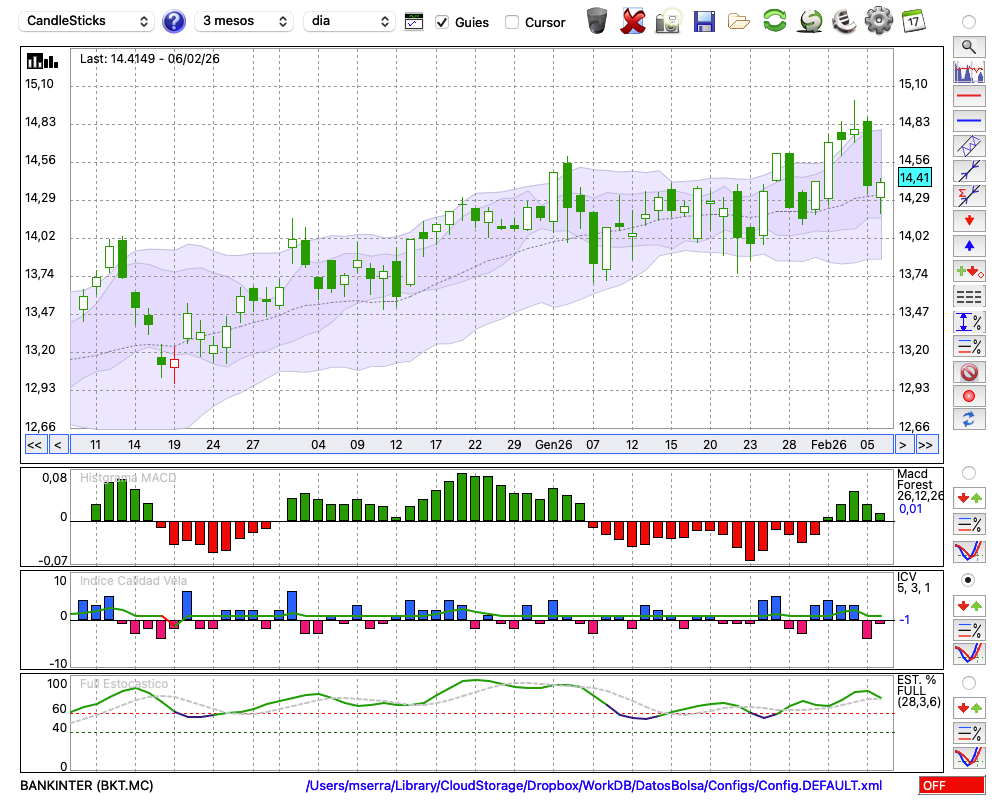Click the EST. % FULL (28,3,6) label
This screenshot has width=1000, height=800.
coord(919,691)
